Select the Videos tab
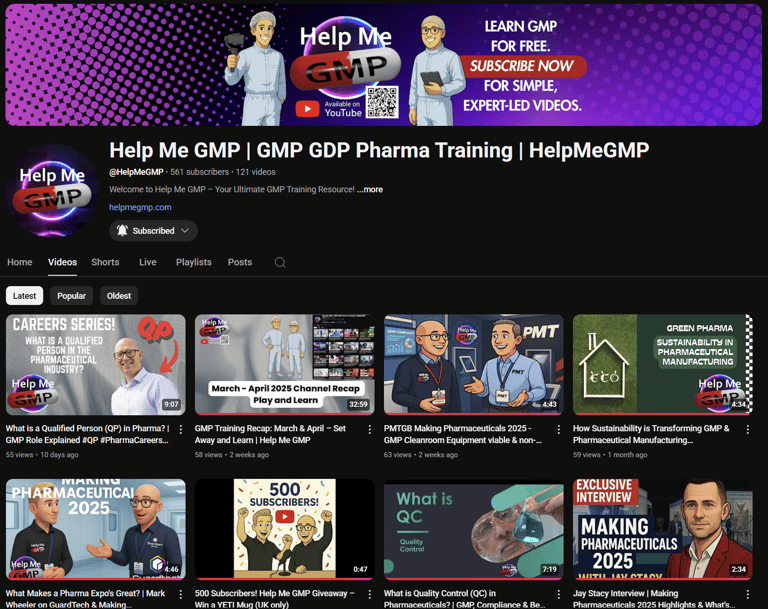The height and width of the screenshot is (609, 768). (x=62, y=262)
